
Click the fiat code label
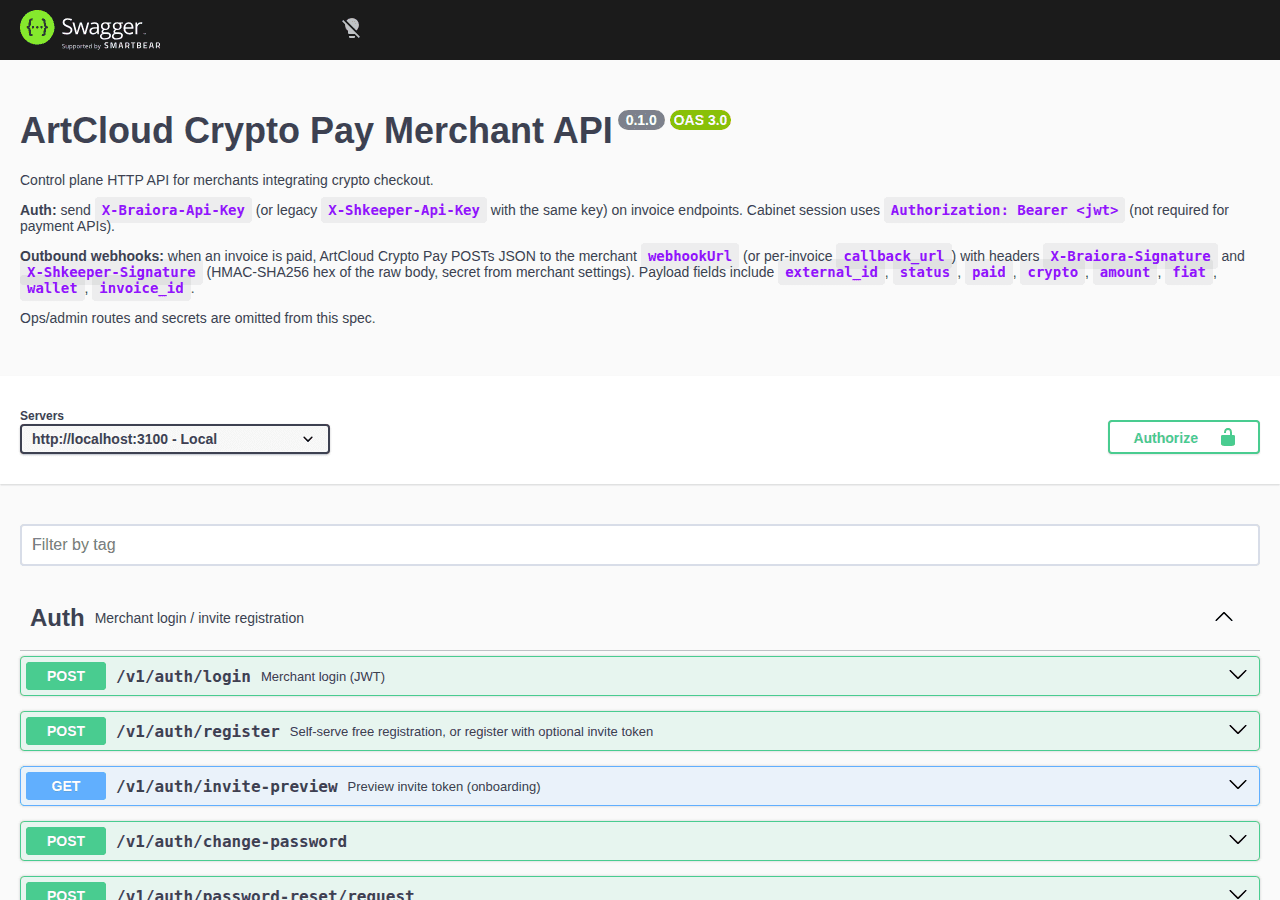click(x=1189, y=272)
